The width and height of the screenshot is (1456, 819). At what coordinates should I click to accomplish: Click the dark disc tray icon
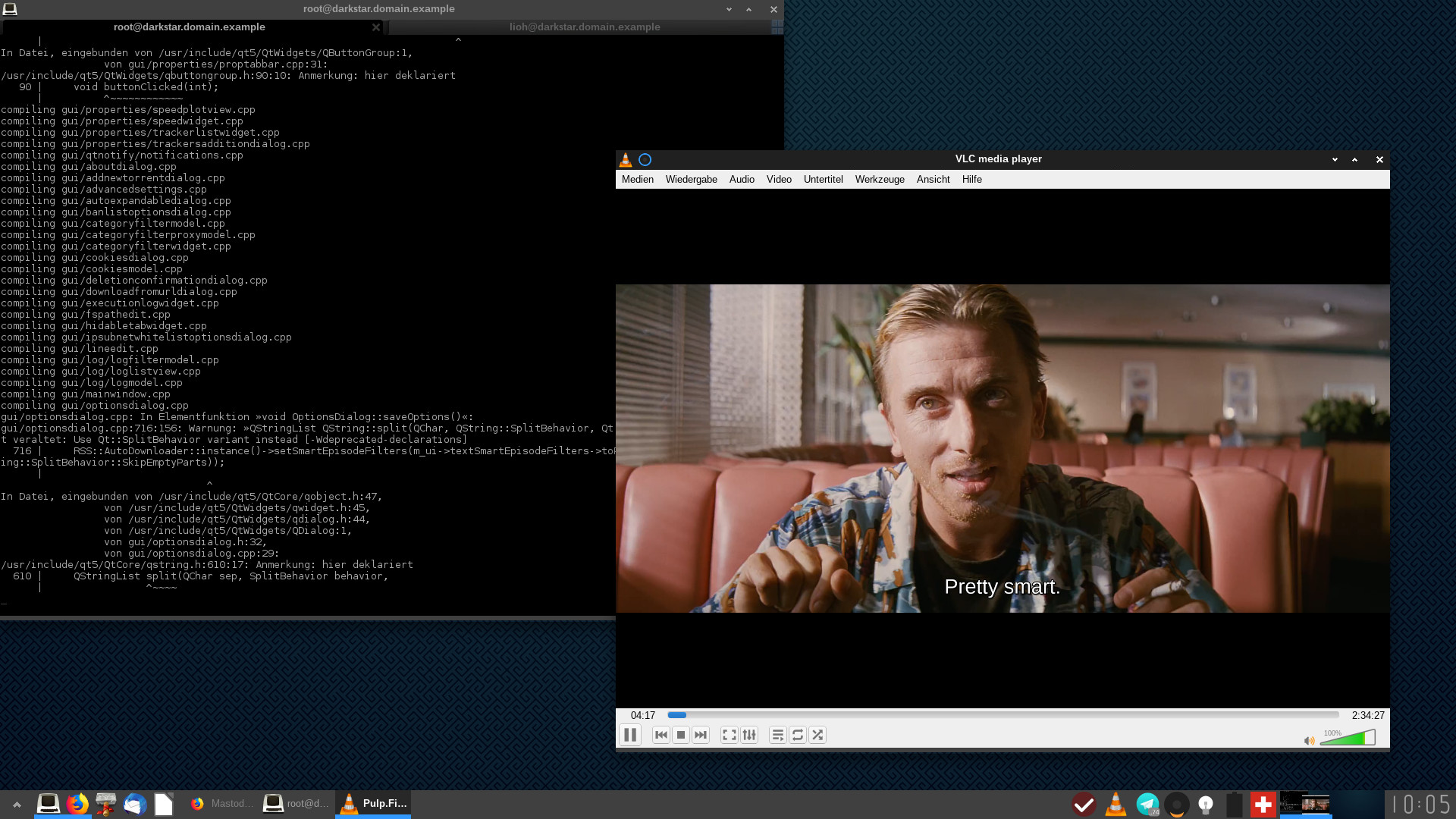point(1177,805)
